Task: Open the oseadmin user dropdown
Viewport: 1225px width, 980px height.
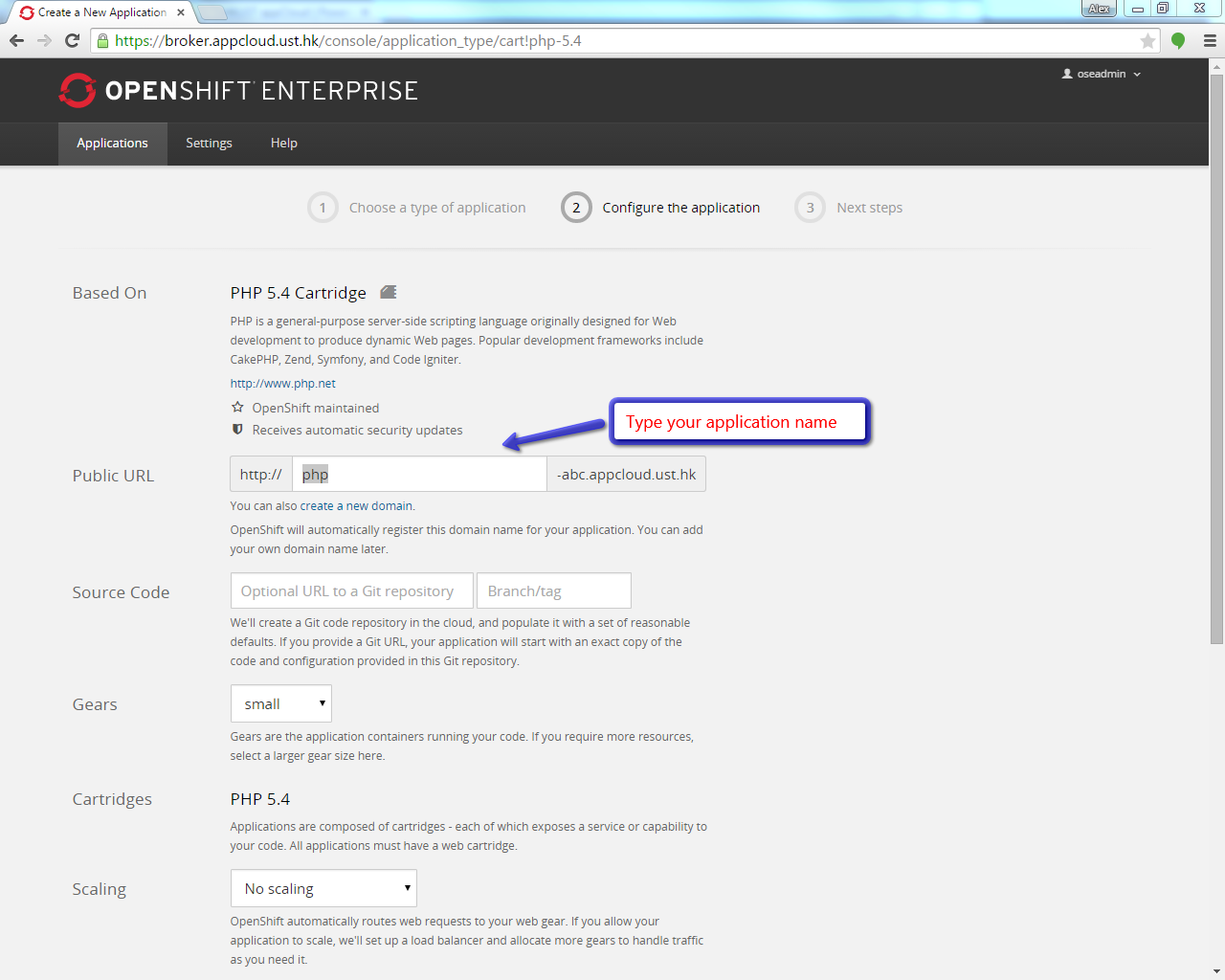Action: (1102, 74)
